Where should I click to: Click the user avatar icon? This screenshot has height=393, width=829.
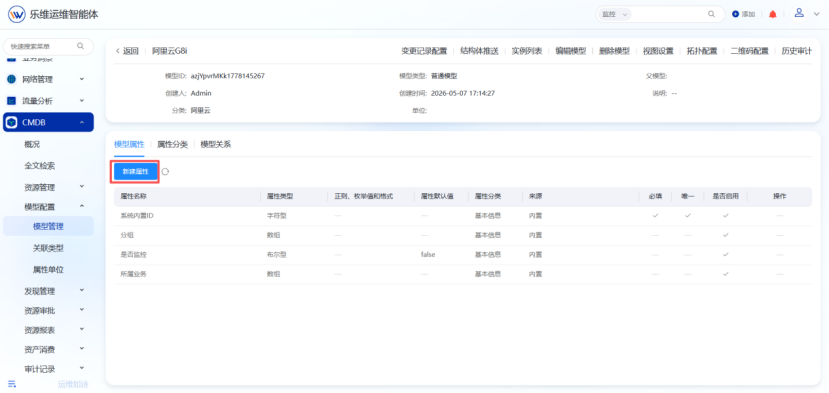click(799, 13)
